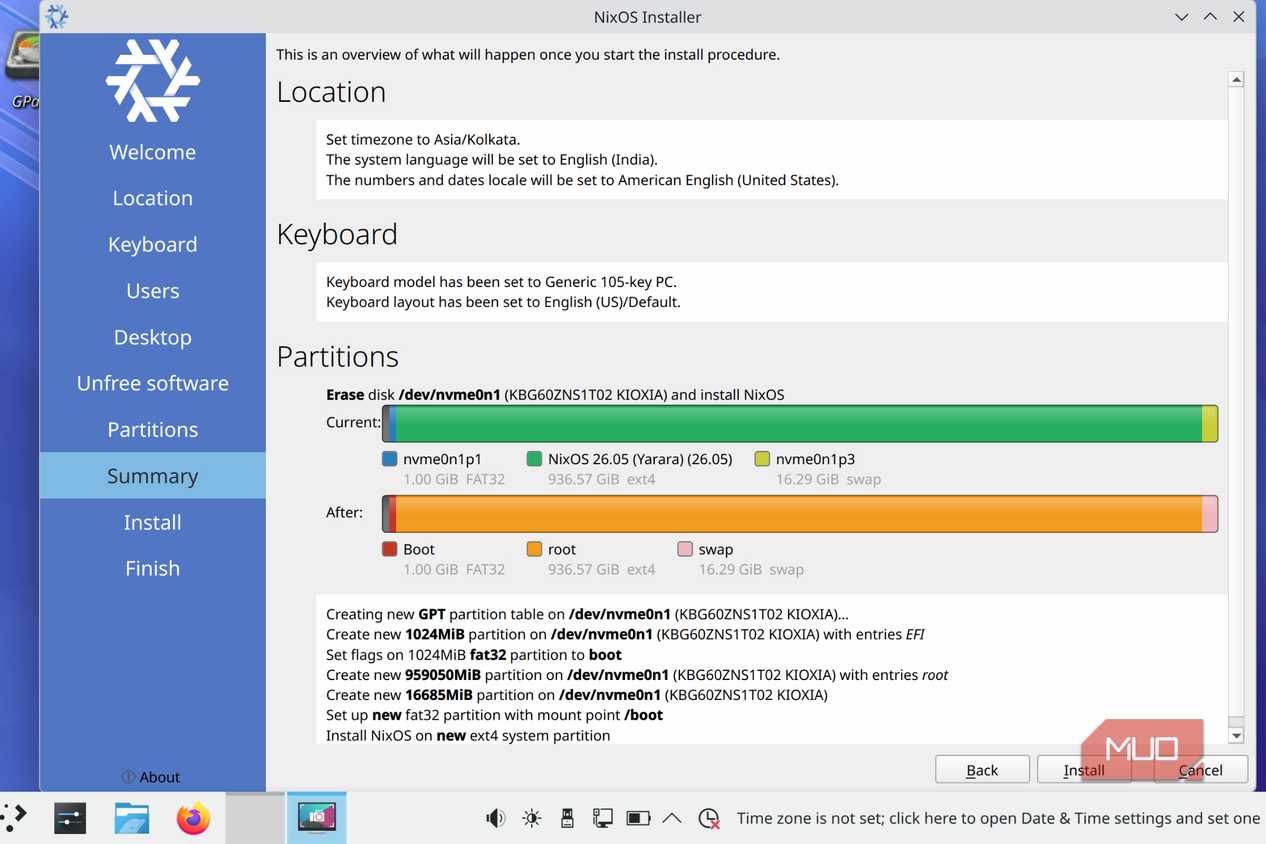Go to the Welcome step in sidebar
This screenshot has width=1266, height=844.
[153, 152]
